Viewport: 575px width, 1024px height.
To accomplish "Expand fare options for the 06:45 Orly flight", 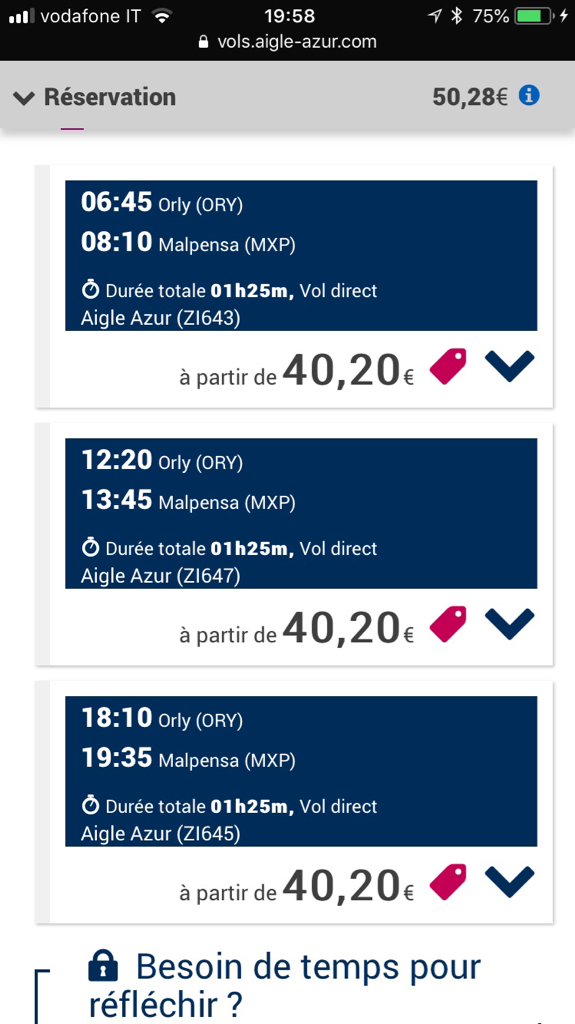I will (x=510, y=366).
